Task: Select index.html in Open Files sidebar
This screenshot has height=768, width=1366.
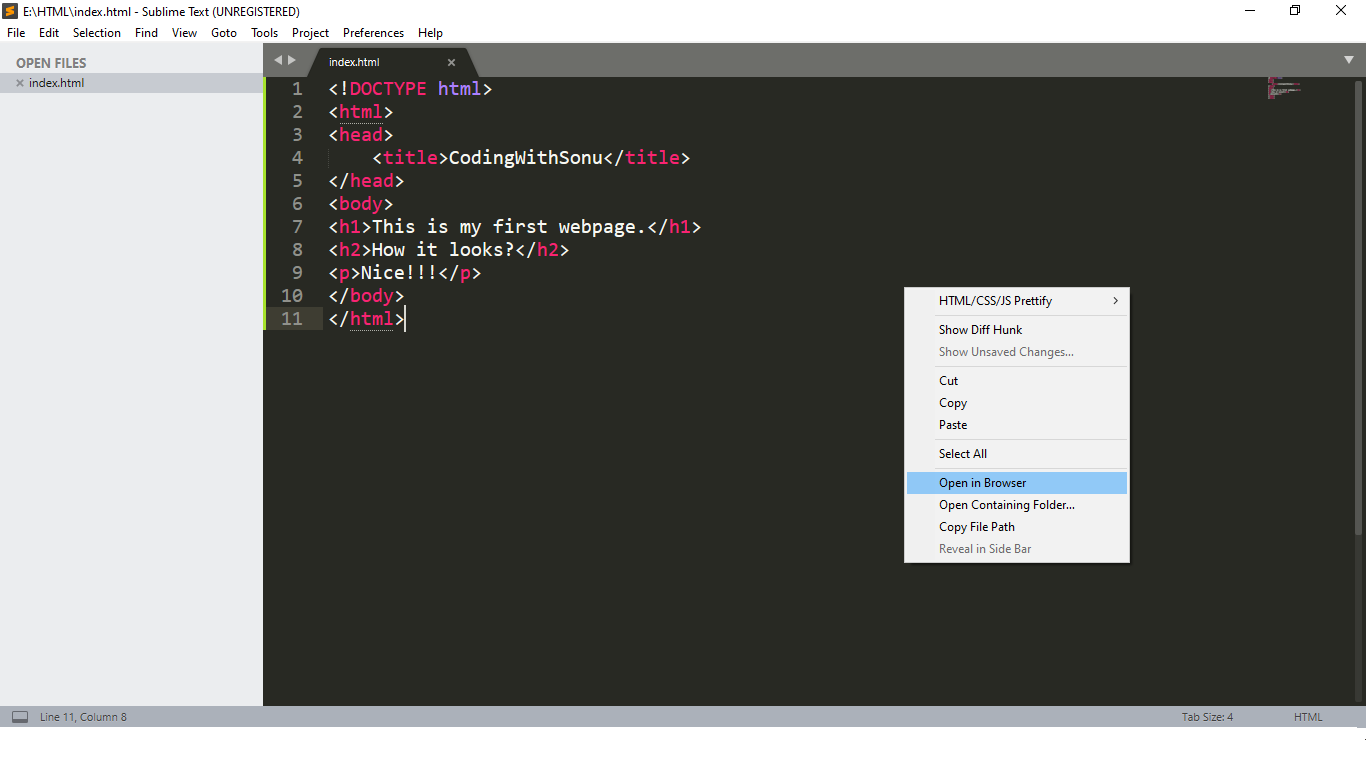Action: [57, 83]
